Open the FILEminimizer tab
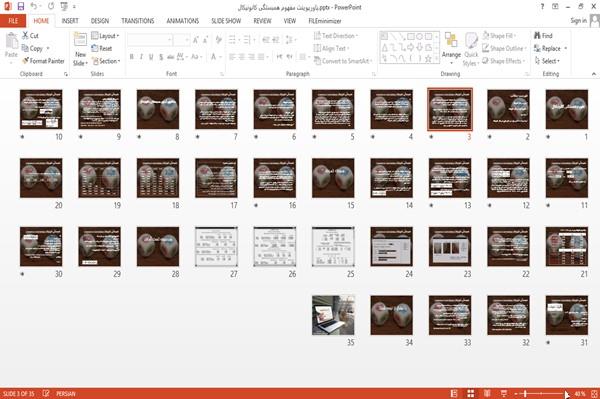The image size is (600, 399). coord(325,21)
